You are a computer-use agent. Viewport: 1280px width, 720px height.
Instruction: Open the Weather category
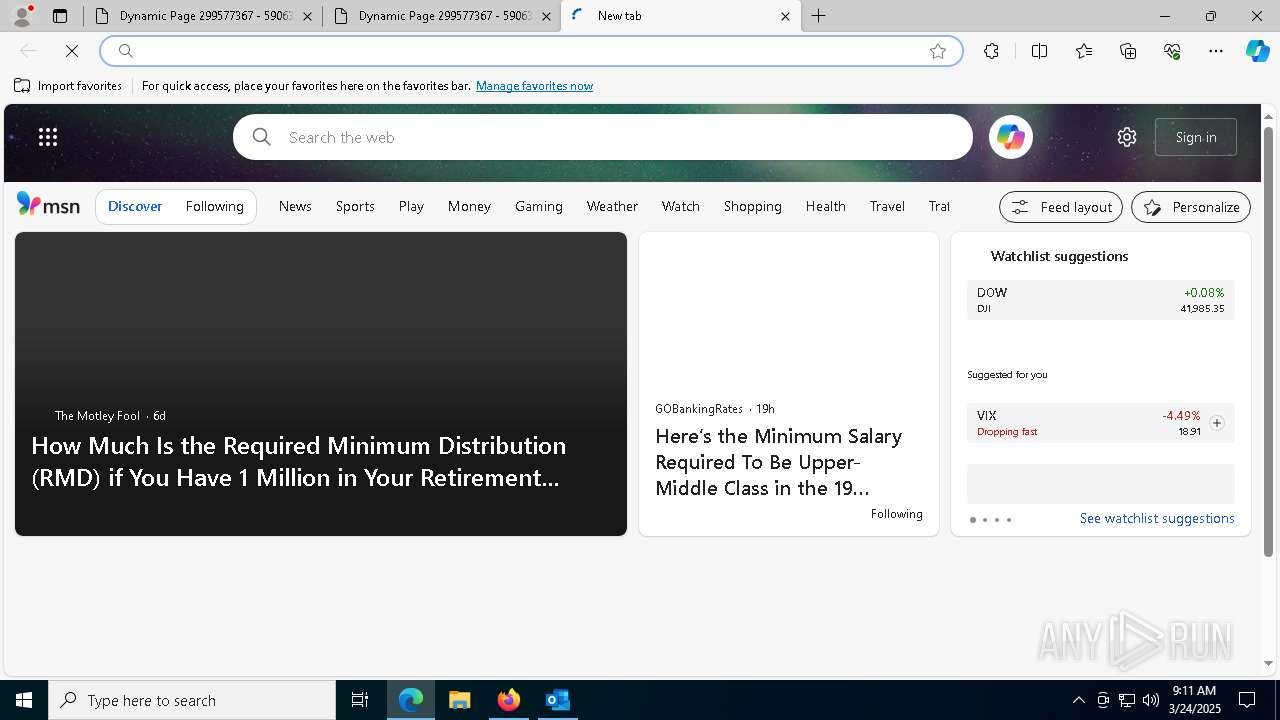pyautogui.click(x=612, y=206)
